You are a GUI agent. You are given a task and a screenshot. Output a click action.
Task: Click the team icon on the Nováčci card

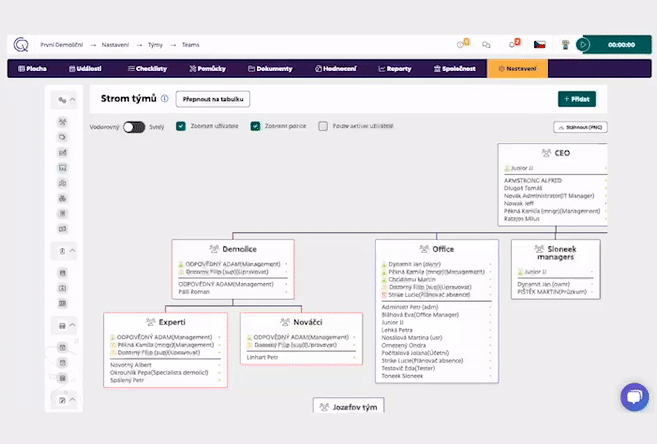point(285,322)
